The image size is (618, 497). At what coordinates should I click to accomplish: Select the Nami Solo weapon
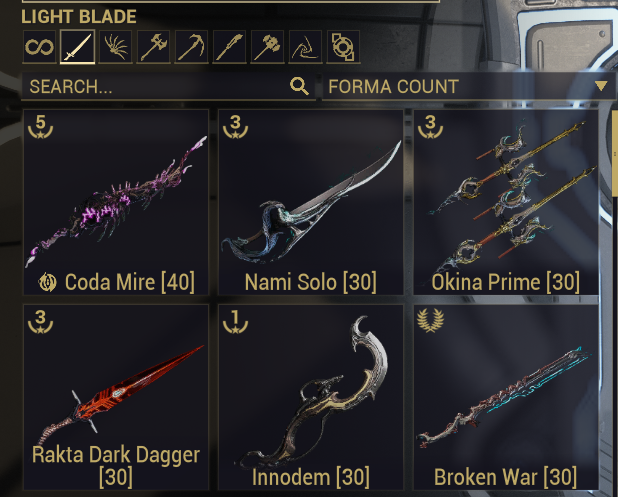pyautogui.click(x=311, y=202)
